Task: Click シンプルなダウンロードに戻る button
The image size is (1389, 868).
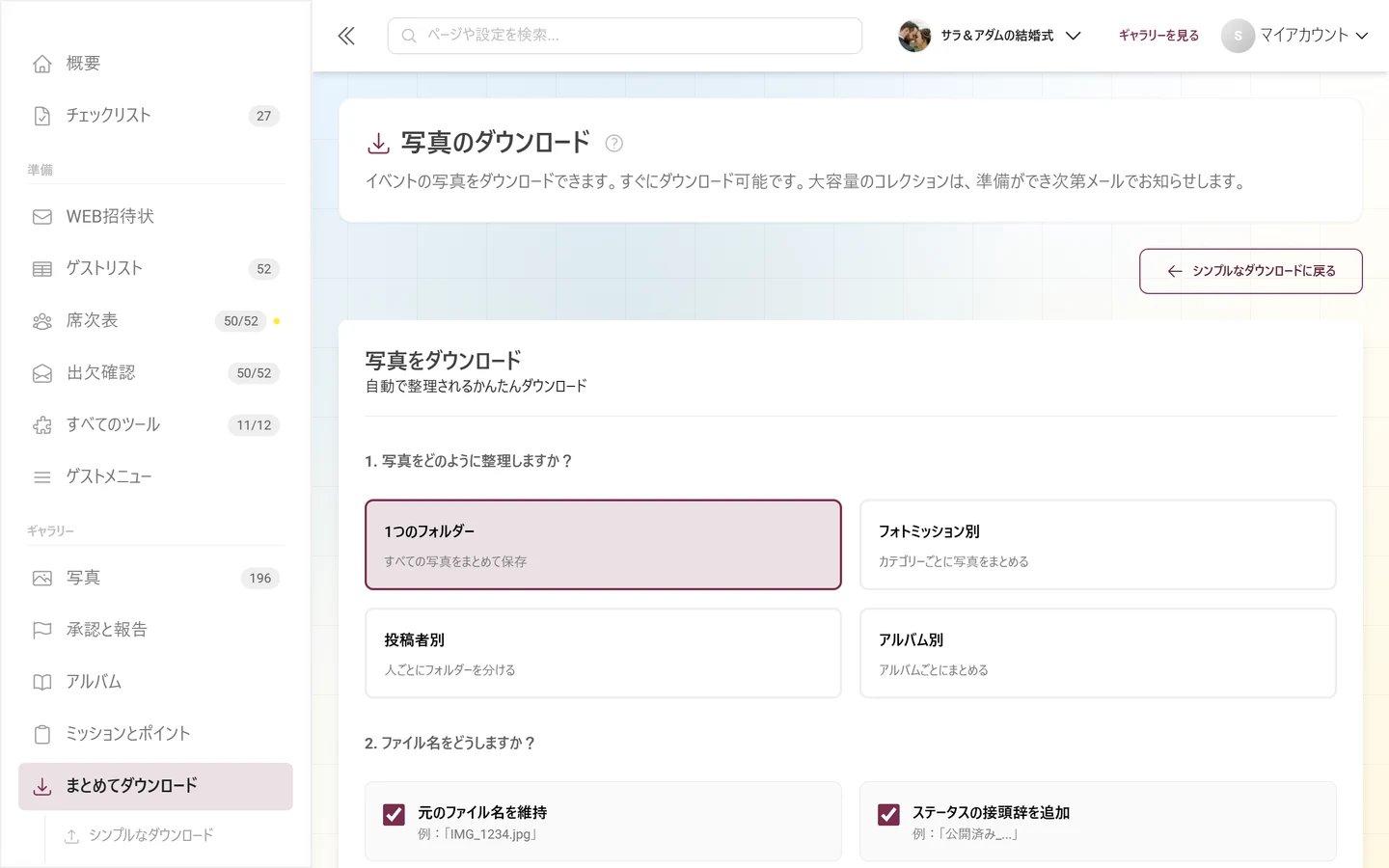Action: tap(1251, 271)
